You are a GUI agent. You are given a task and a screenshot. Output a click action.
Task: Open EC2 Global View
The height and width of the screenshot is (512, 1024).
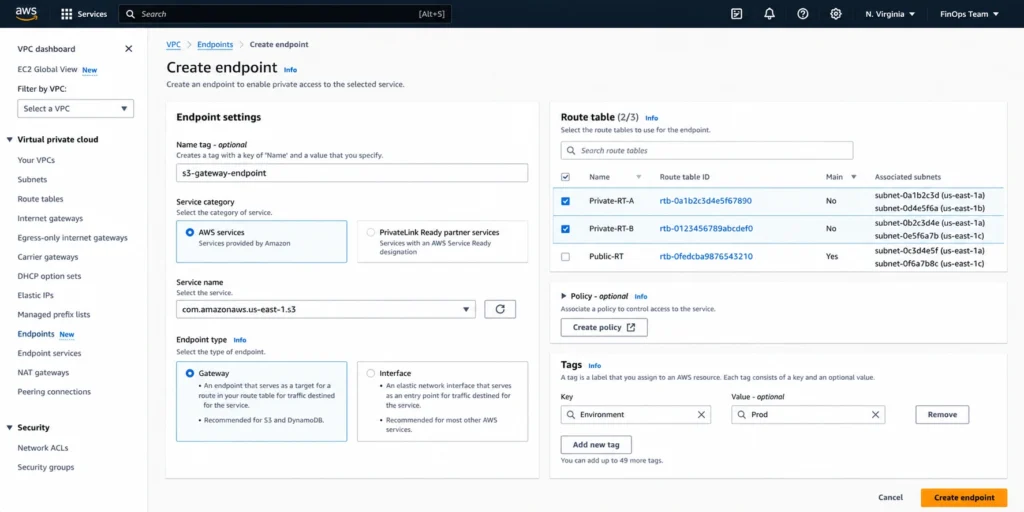[x=48, y=69]
